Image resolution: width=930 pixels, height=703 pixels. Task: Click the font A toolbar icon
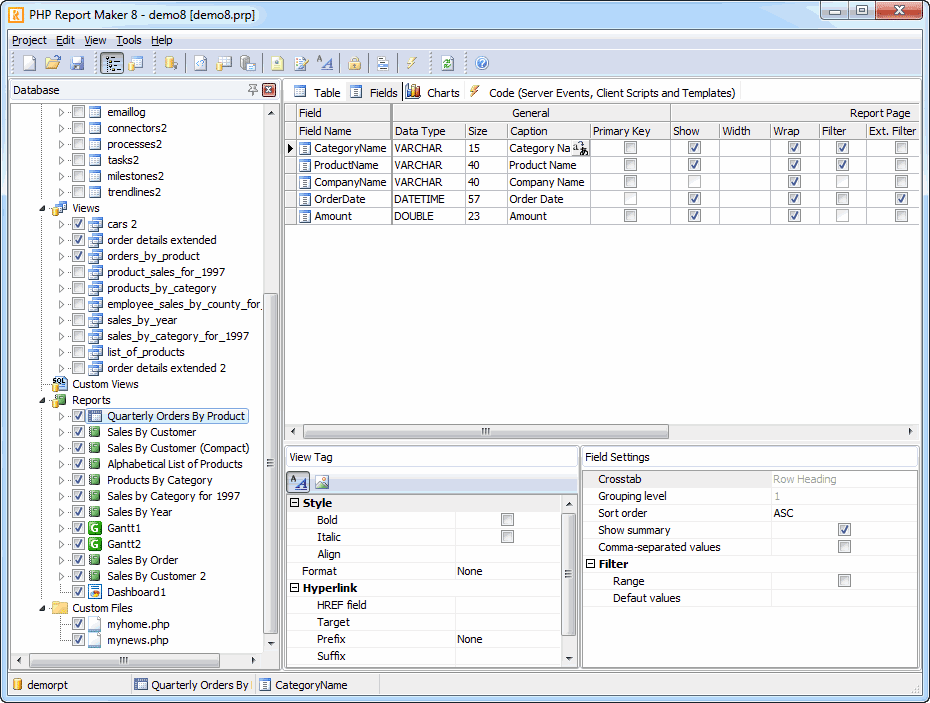326,63
